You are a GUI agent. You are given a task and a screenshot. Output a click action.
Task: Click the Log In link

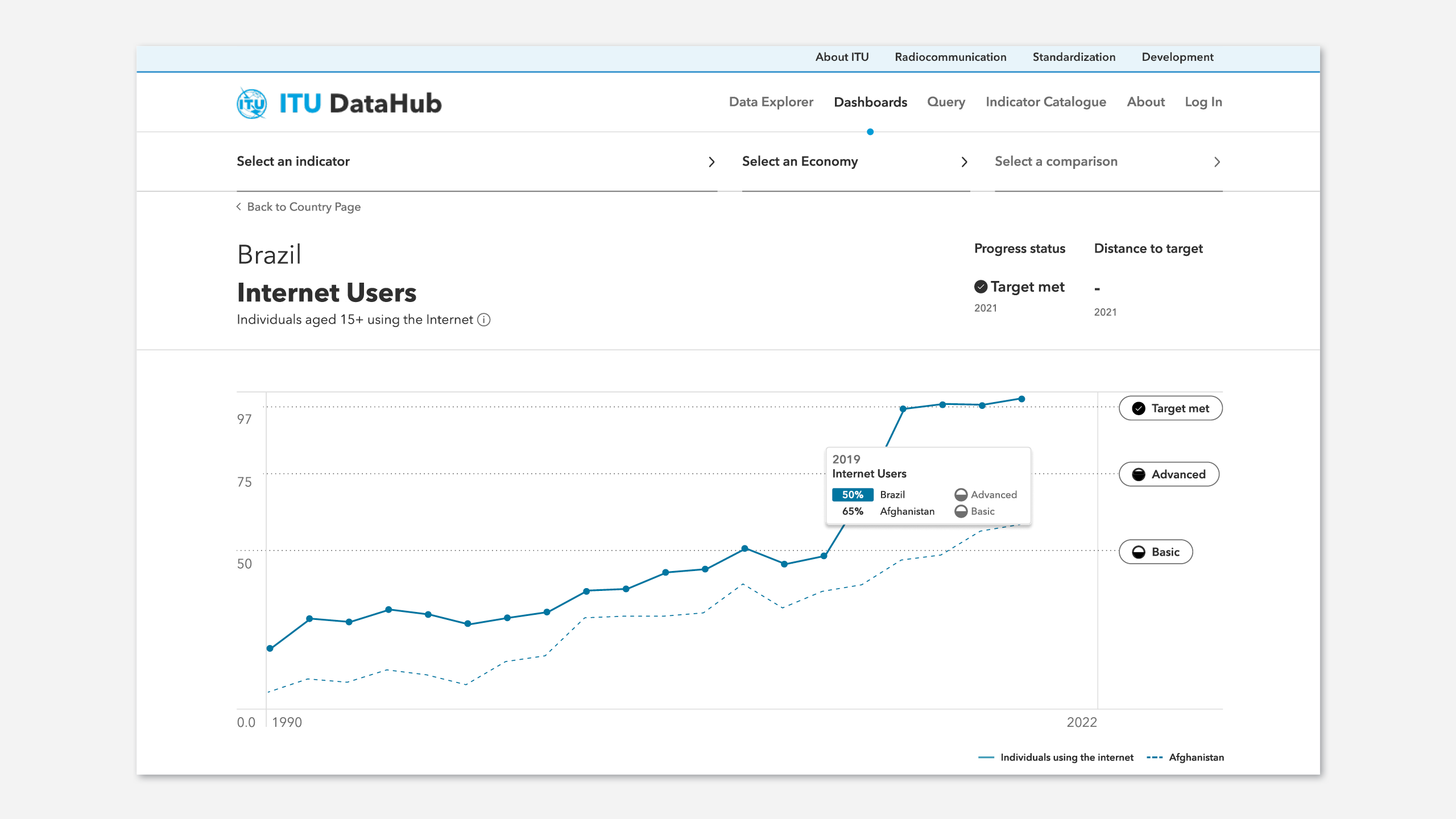[1203, 102]
